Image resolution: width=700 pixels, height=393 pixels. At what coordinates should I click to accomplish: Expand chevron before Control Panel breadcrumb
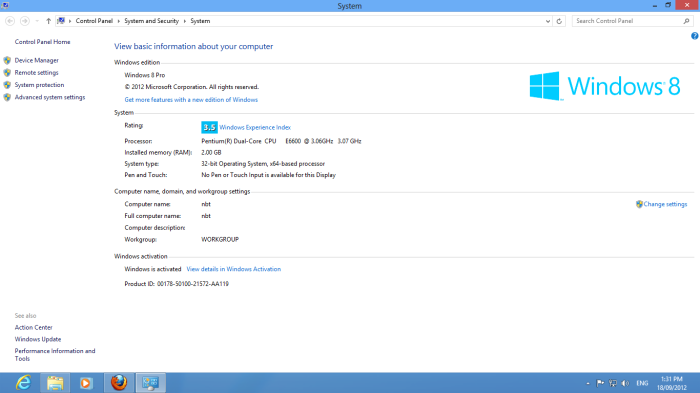pyautogui.click(x=70, y=21)
